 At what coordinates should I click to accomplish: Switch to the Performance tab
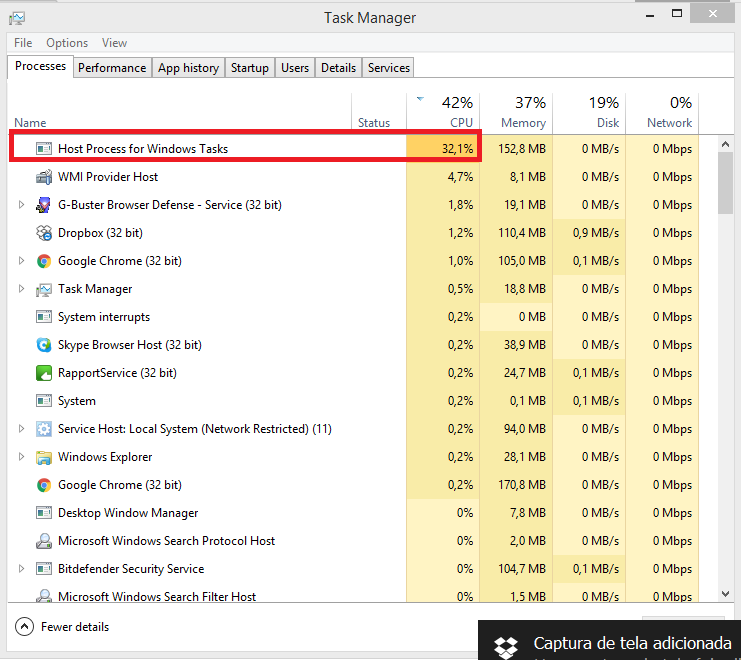(112, 68)
